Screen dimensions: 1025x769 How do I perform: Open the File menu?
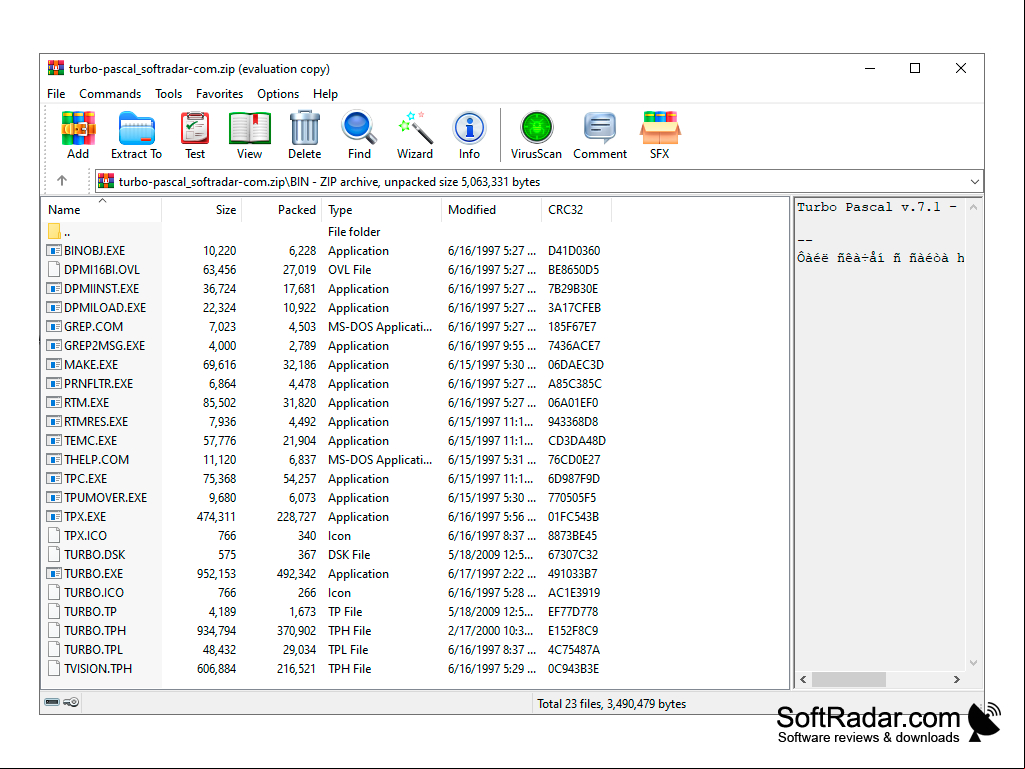click(x=56, y=94)
